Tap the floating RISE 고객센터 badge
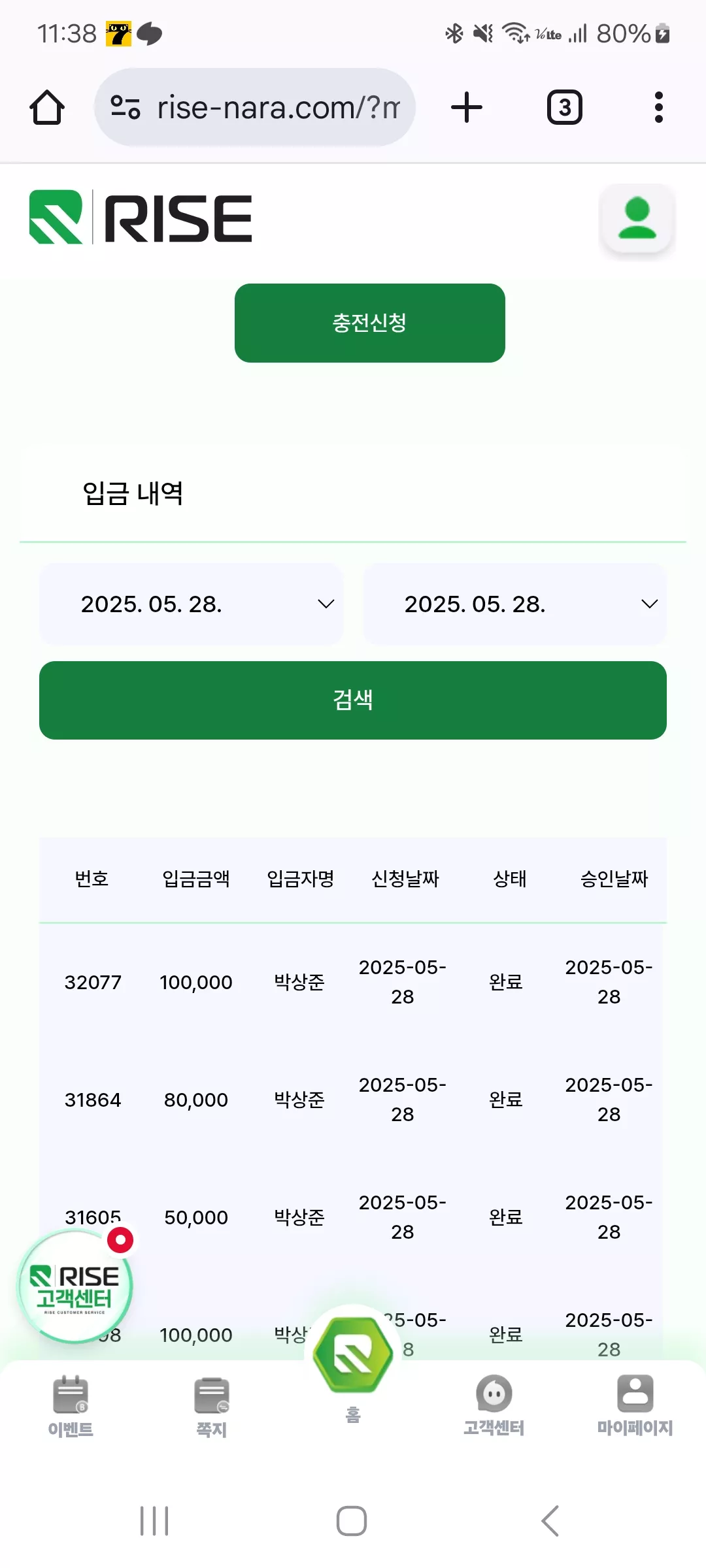 (75, 1286)
